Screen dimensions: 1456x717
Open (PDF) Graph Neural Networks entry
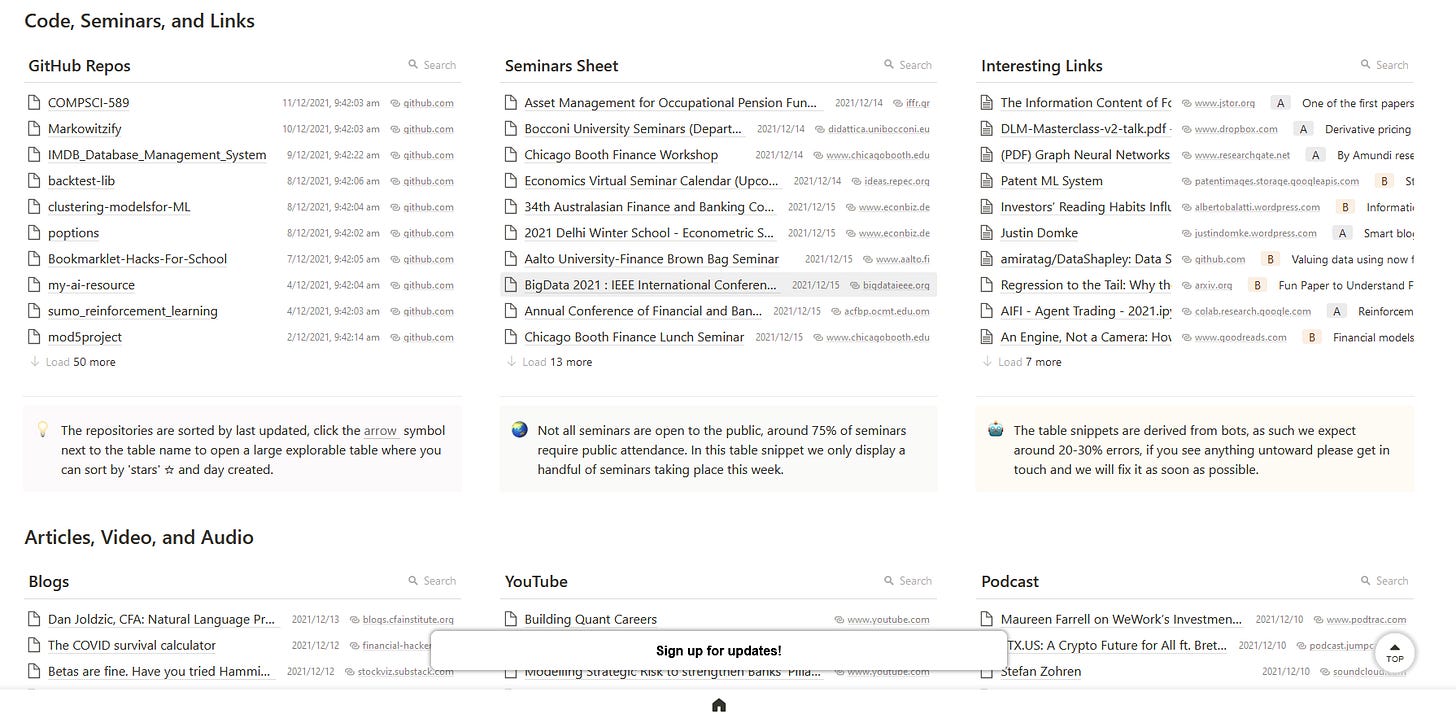click(1085, 155)
